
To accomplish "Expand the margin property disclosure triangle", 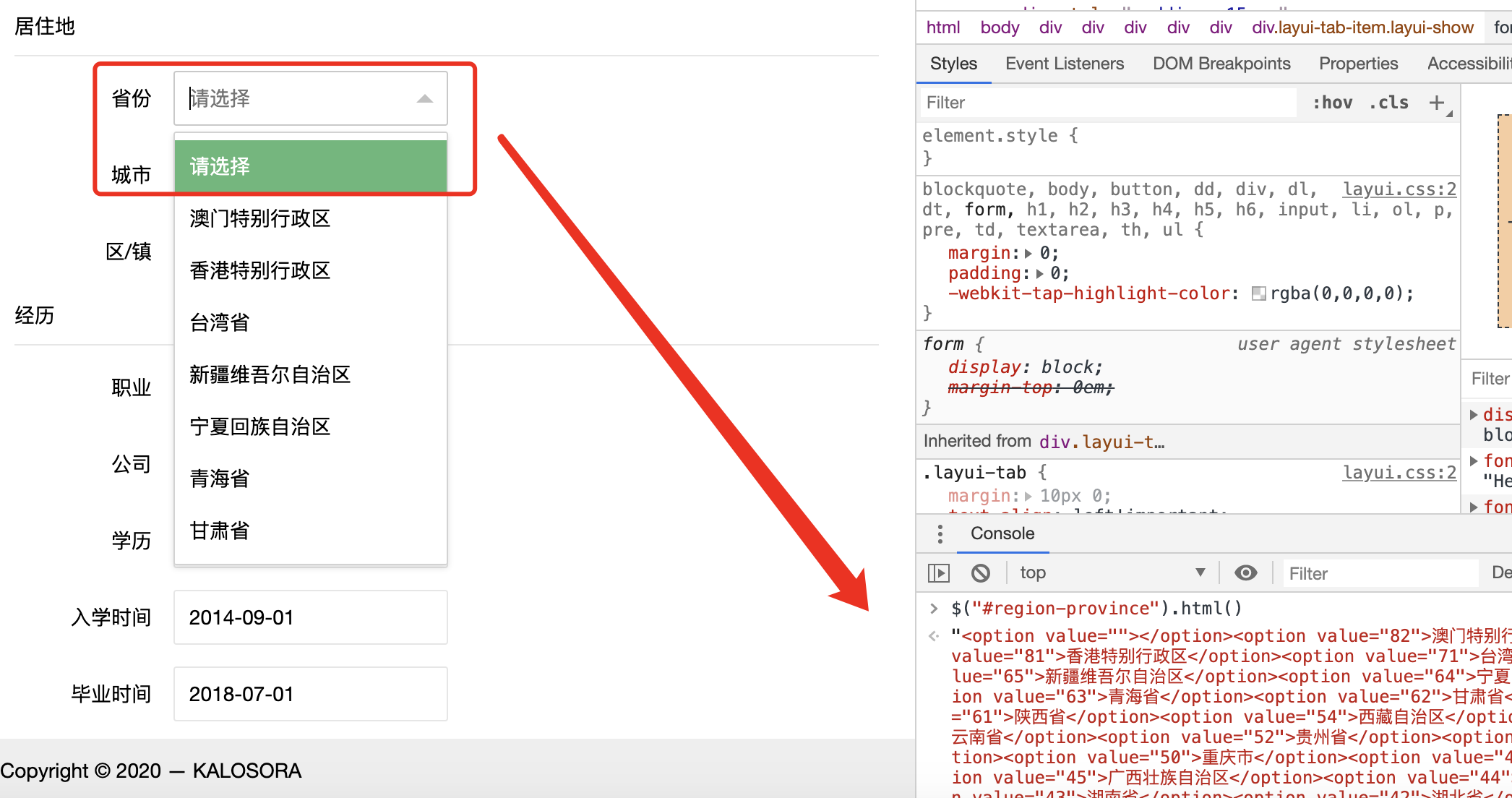I will pyautogui.click(x=1028, y=252).
